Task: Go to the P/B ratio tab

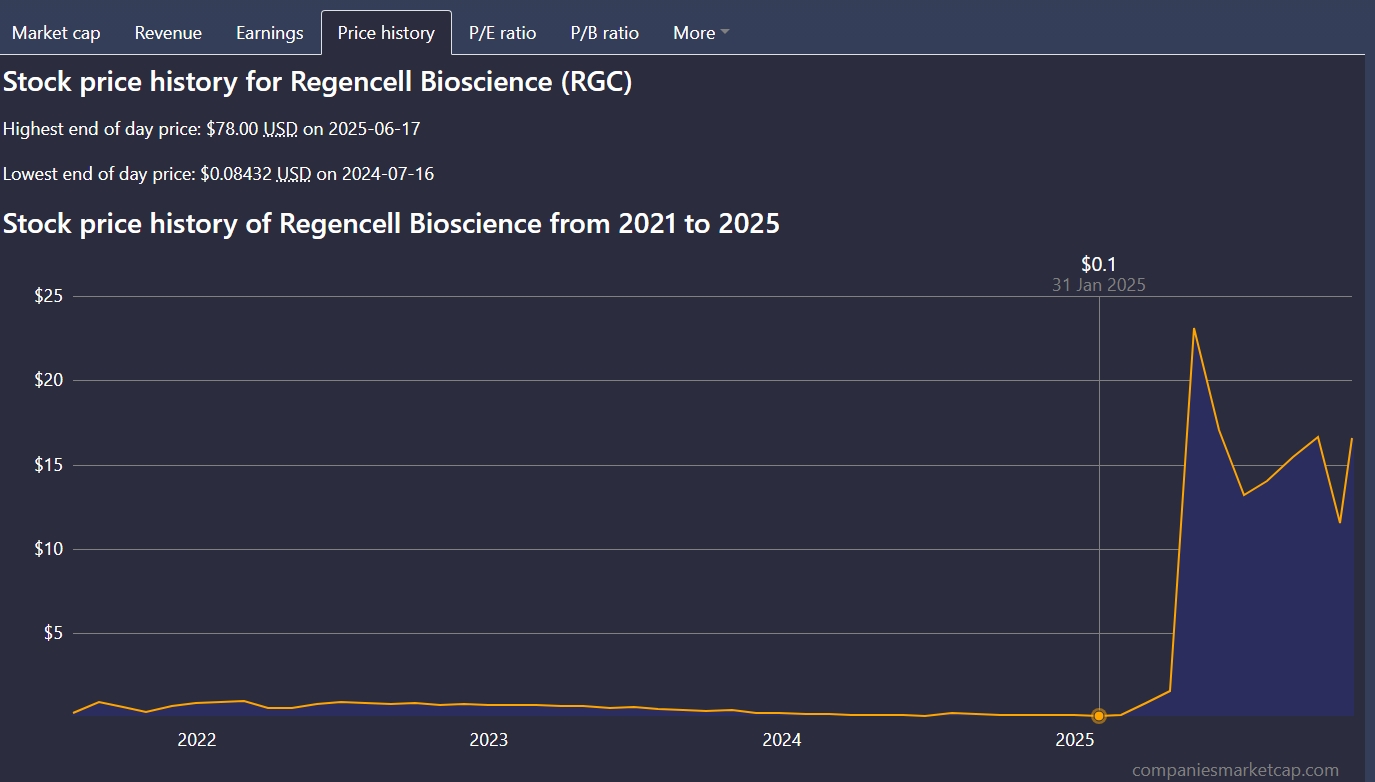Action: [605, 33]
